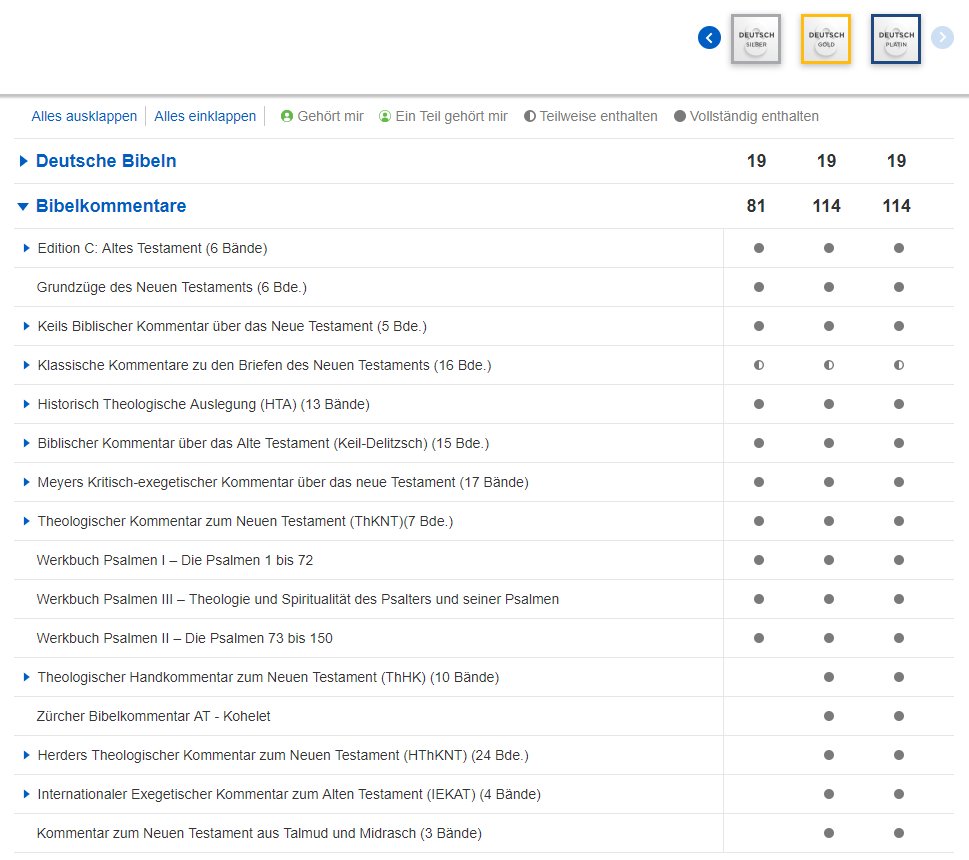Viewport: 969px width, 860px height.
Task: Open Werkbuch Psalmen I entry
Action: point(175,560)
